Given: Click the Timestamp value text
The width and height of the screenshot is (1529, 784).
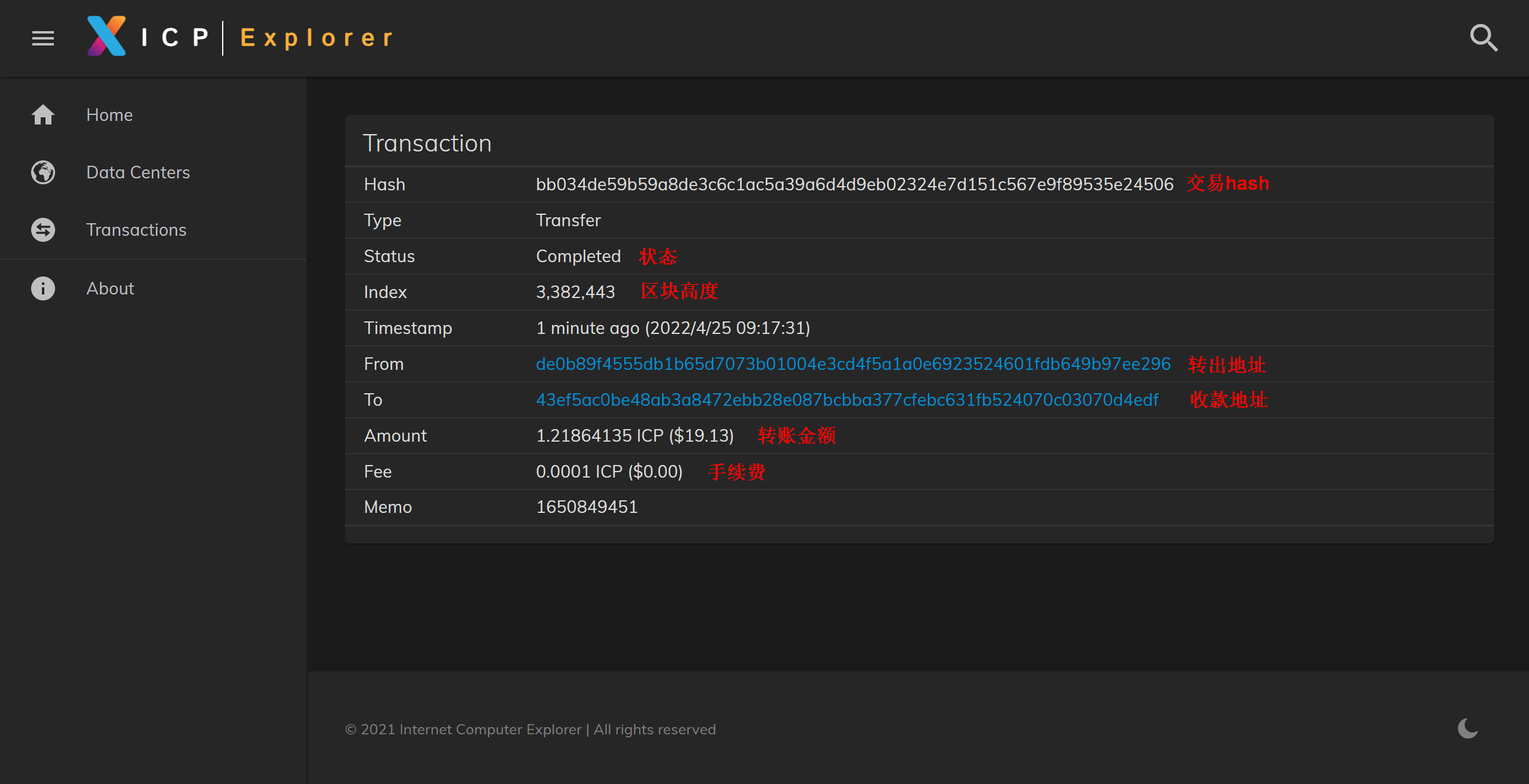Looking at the screenshot, I should tap(672, 328).
